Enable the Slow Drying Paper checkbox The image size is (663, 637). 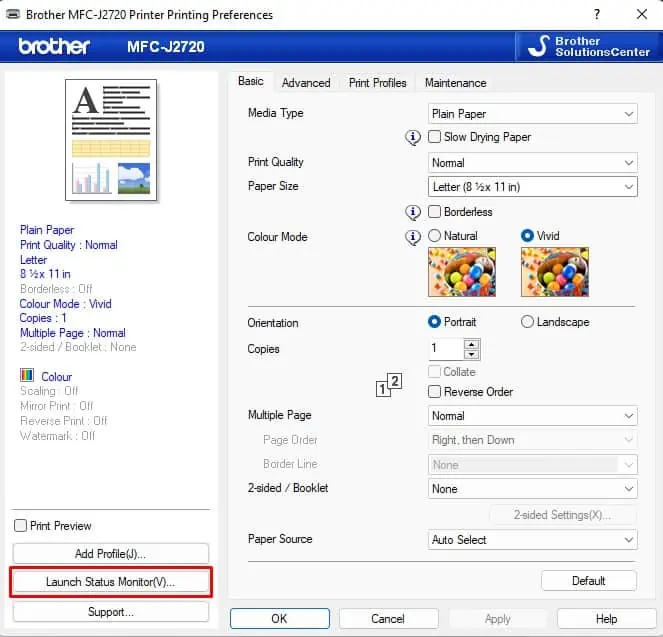point(434,137)
